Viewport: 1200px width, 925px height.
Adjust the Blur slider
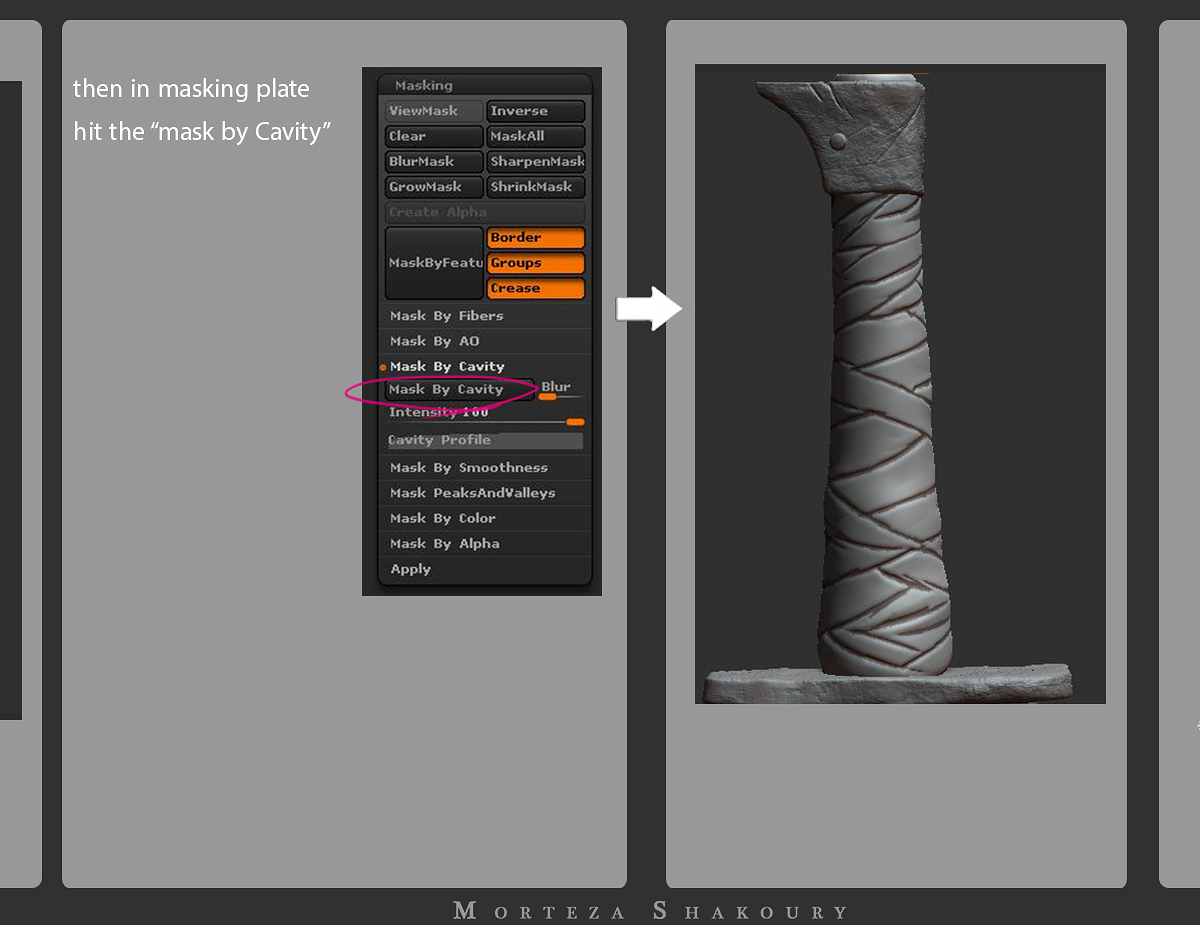562,390
